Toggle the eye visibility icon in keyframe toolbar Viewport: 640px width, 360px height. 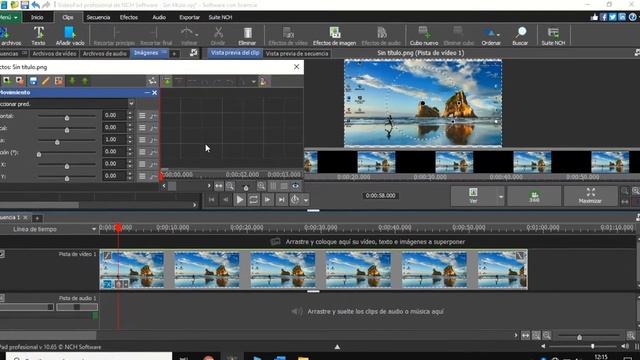pos(296,186)
